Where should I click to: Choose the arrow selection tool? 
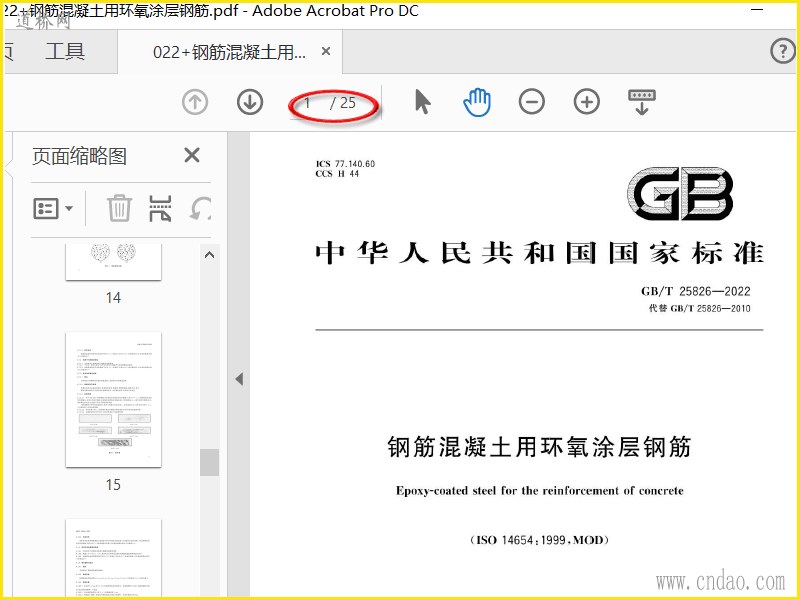pos(422,102)
